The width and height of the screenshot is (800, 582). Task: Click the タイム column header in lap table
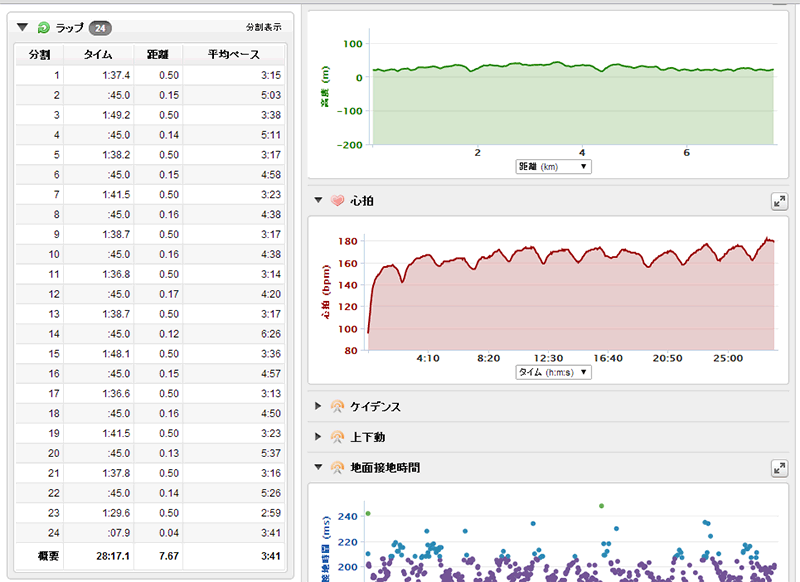point(98,54)
